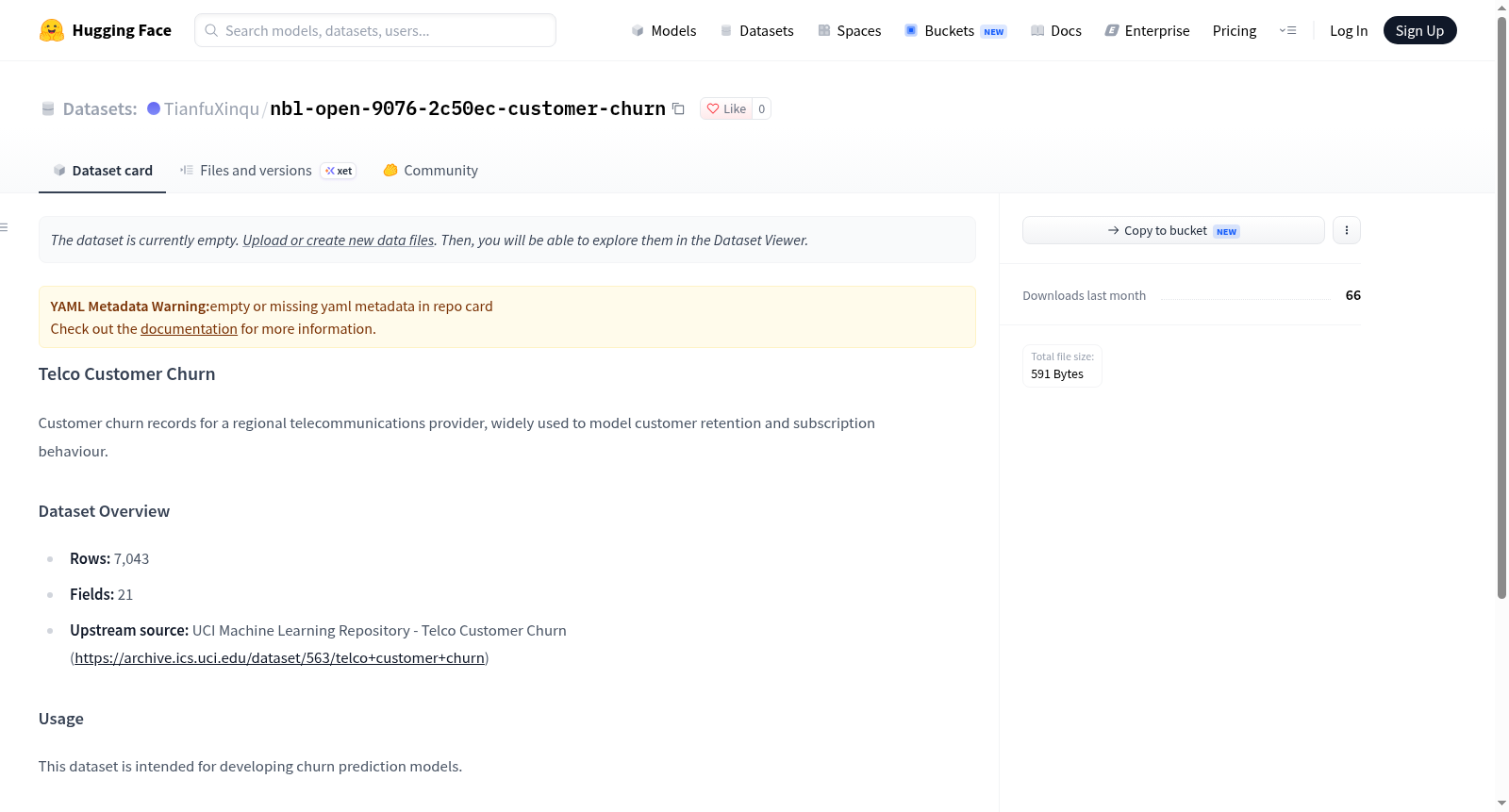Click the YAML Metadata Warning text
This screenshot has width=1509, height=812.
coord(129,307)
